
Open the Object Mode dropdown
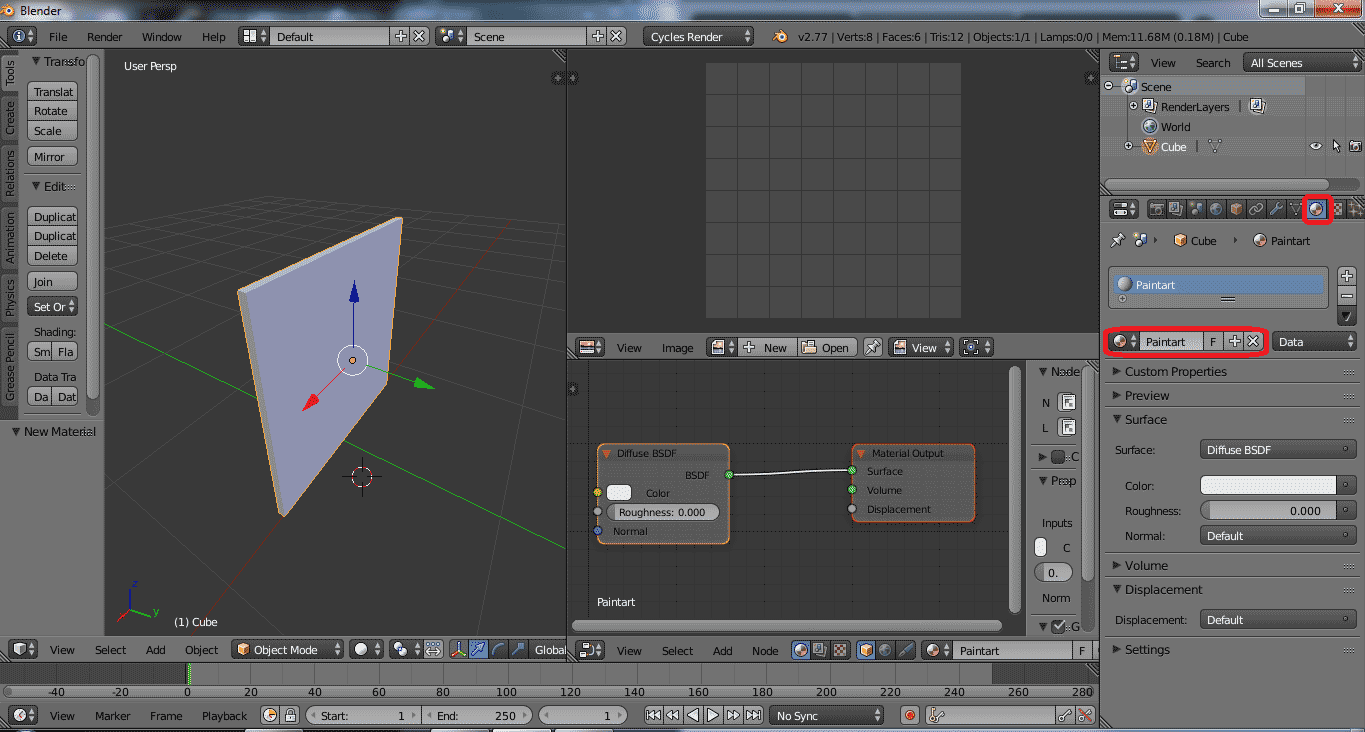287,649
